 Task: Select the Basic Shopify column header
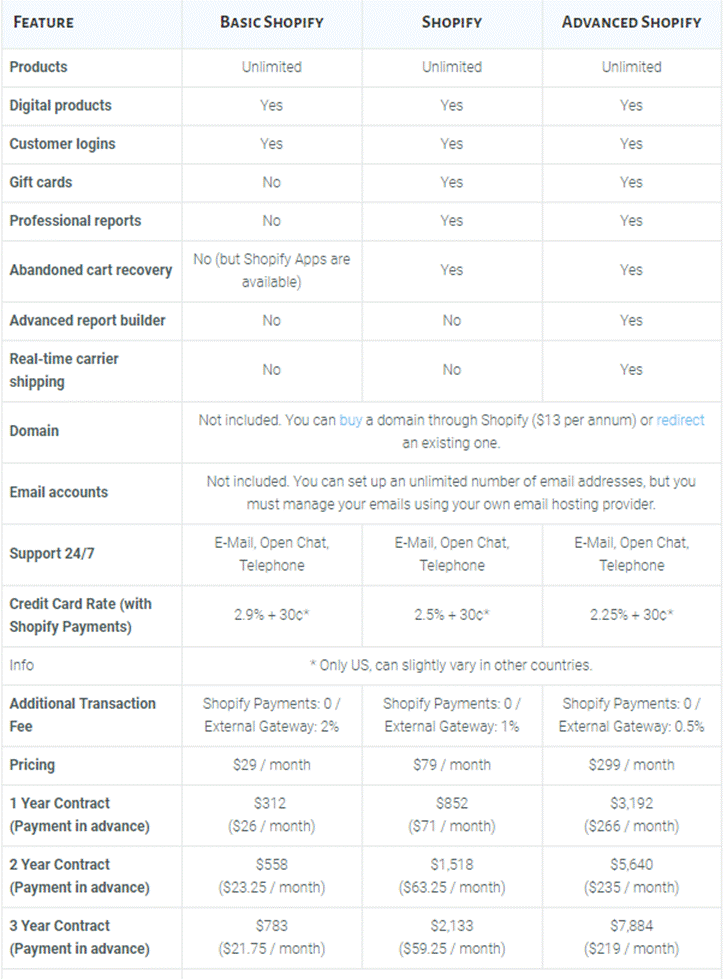272,22
